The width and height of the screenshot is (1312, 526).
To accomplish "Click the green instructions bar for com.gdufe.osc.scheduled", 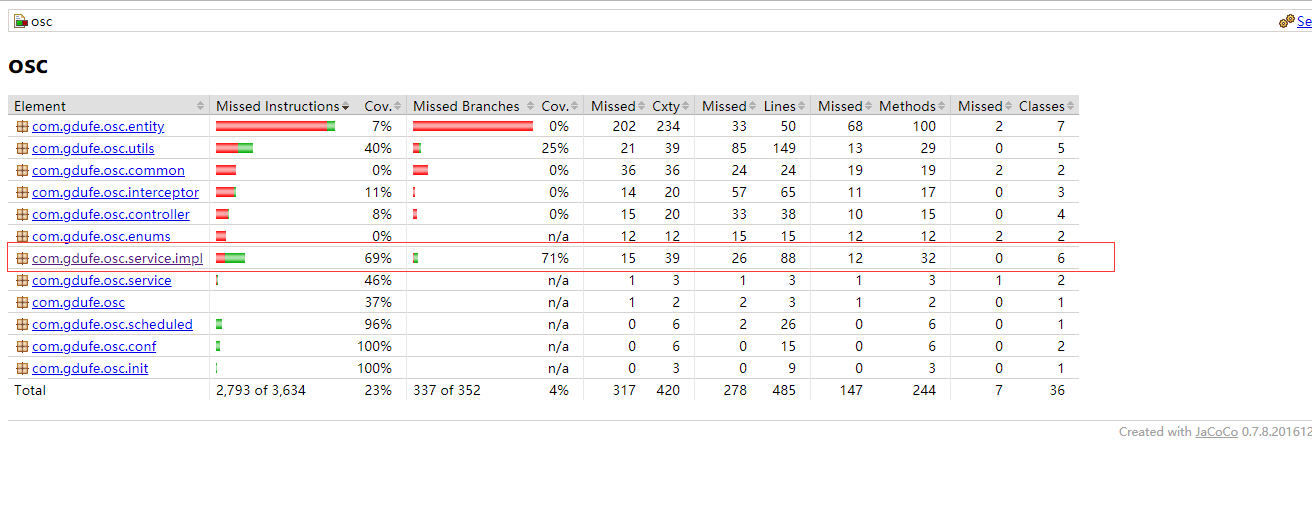I will click(x=219, y=324).
